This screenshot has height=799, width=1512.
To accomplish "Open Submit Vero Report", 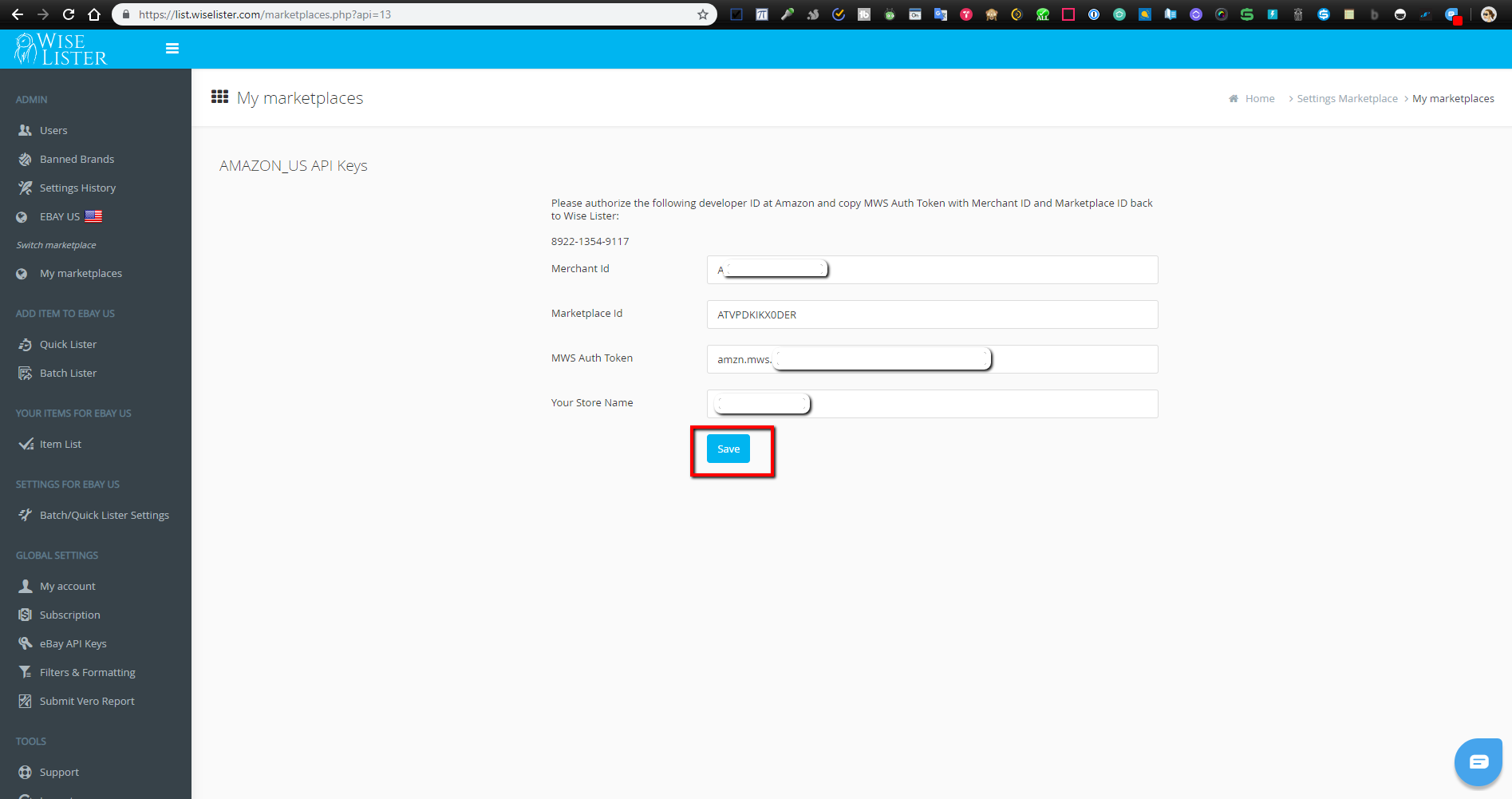I will (87, 701).
